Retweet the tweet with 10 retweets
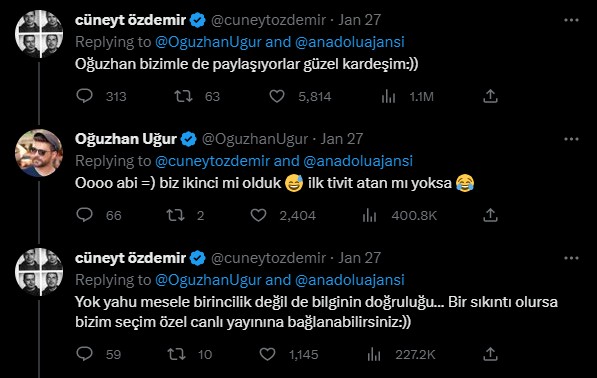Image resolution: width=597 pixels, height=378 pixels. point(177,354)
